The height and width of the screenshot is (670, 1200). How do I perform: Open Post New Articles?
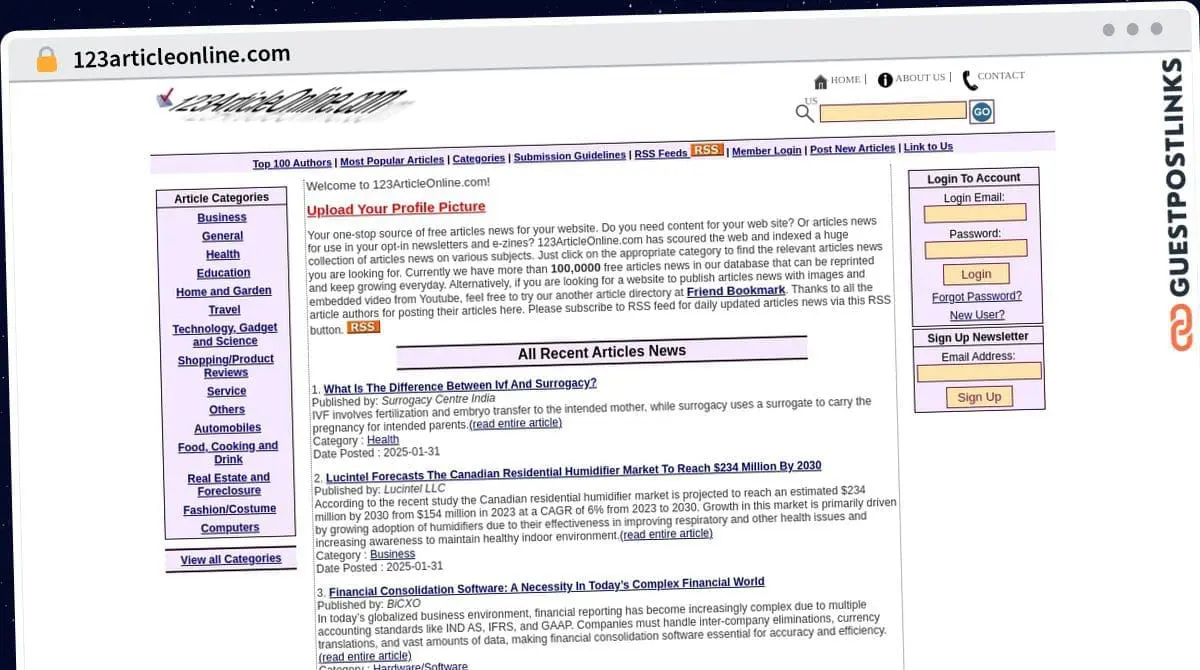coord(853,149)
